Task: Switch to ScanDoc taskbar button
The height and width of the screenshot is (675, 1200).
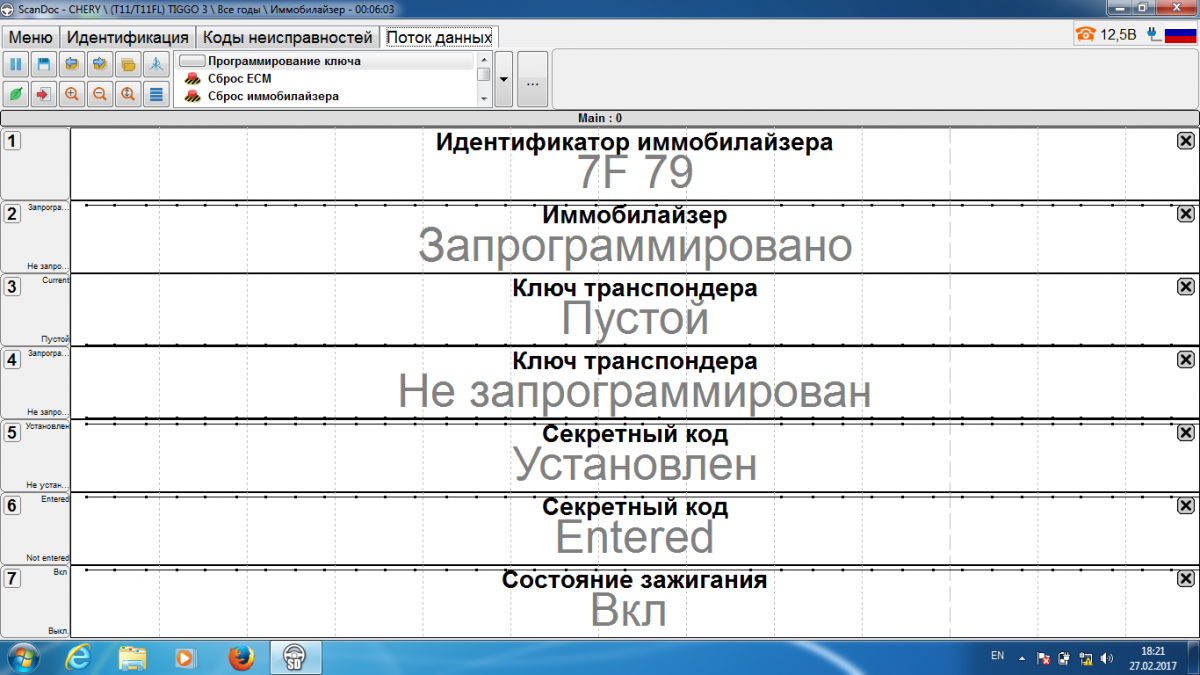Action: point(297,657)
